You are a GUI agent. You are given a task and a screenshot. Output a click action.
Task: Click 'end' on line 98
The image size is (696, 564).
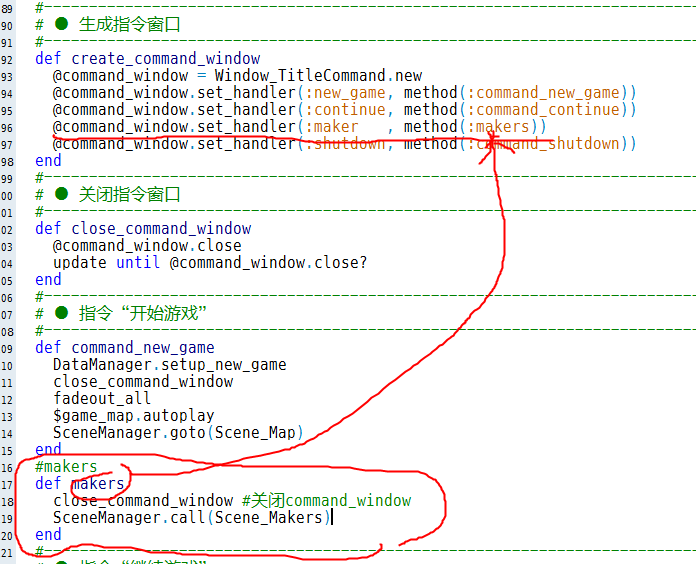tap(48, 161)
